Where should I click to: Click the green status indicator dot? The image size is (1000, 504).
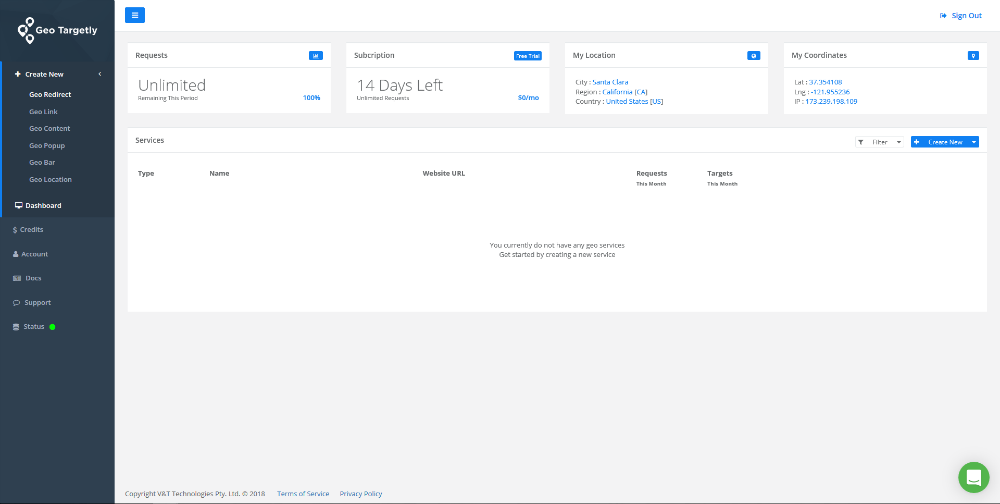pyautogui.click(x=52, y=327)
